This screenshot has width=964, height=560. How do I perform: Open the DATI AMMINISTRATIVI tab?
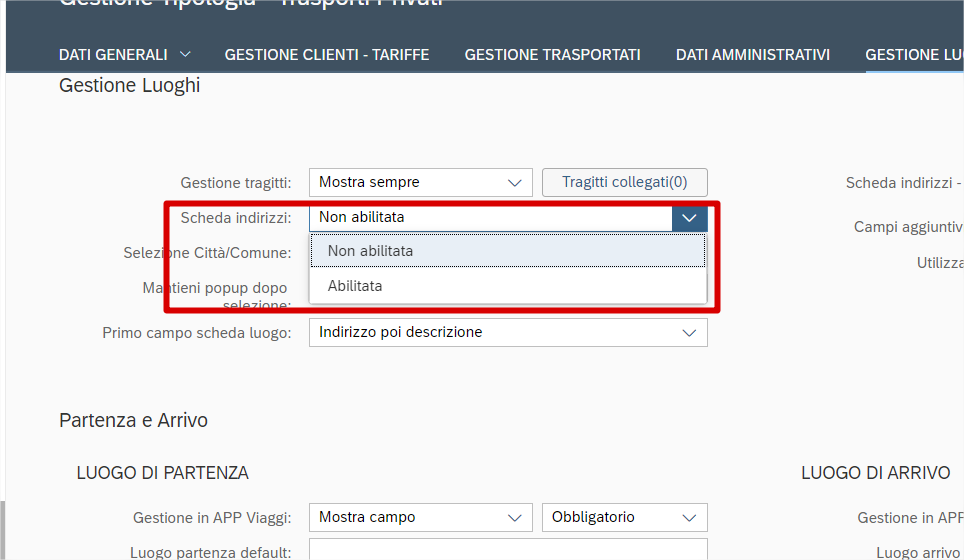click(753, 54)
